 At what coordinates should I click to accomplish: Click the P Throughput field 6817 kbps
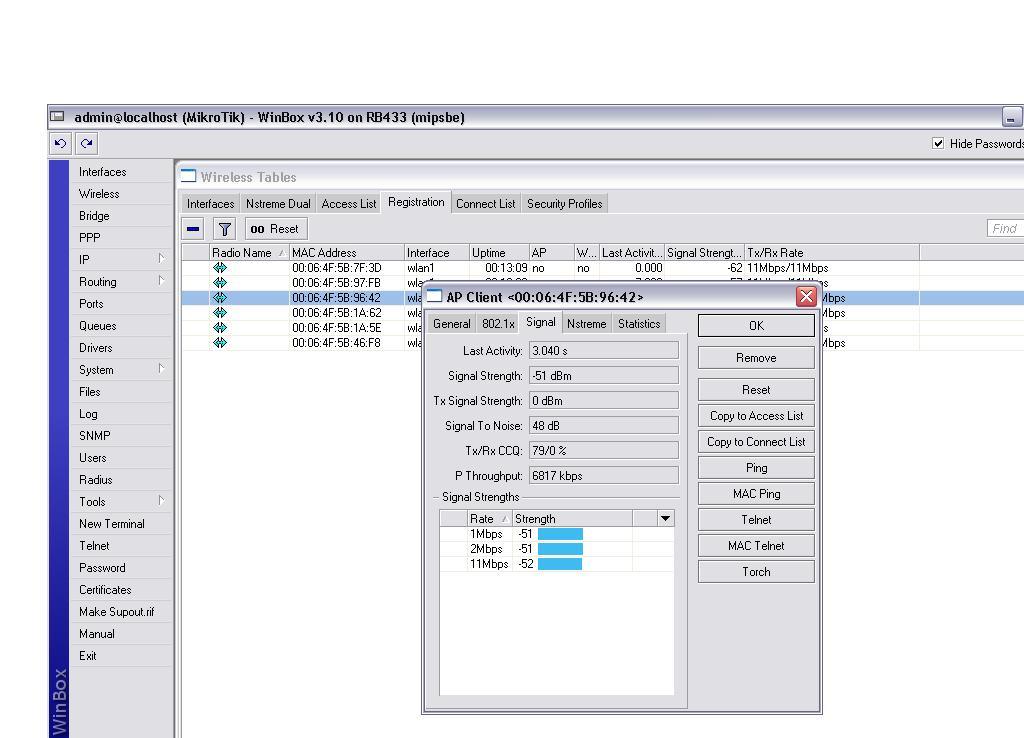click(603, 475)
